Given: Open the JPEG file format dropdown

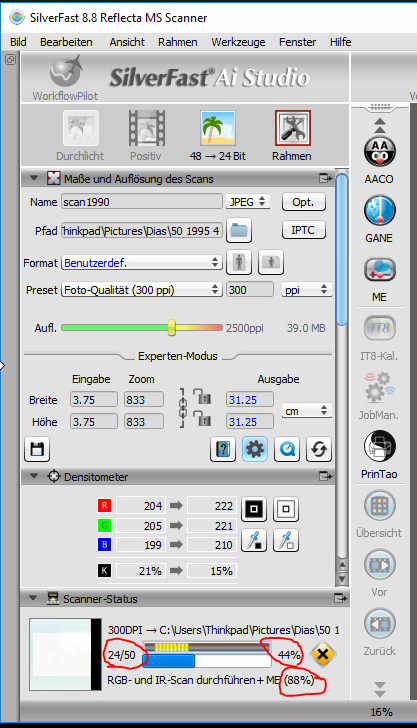Looking at the screenshot, I should pyautogui.click(x=248, y=202).
